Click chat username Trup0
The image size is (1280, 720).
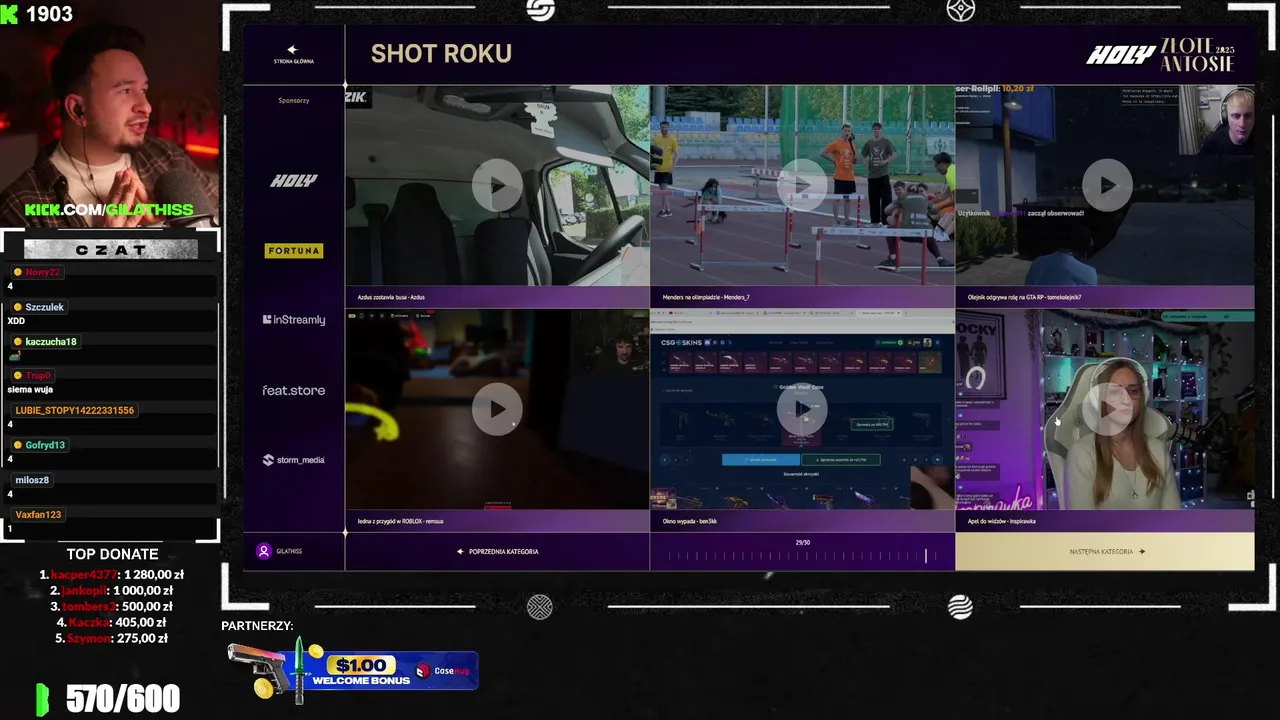38,376
